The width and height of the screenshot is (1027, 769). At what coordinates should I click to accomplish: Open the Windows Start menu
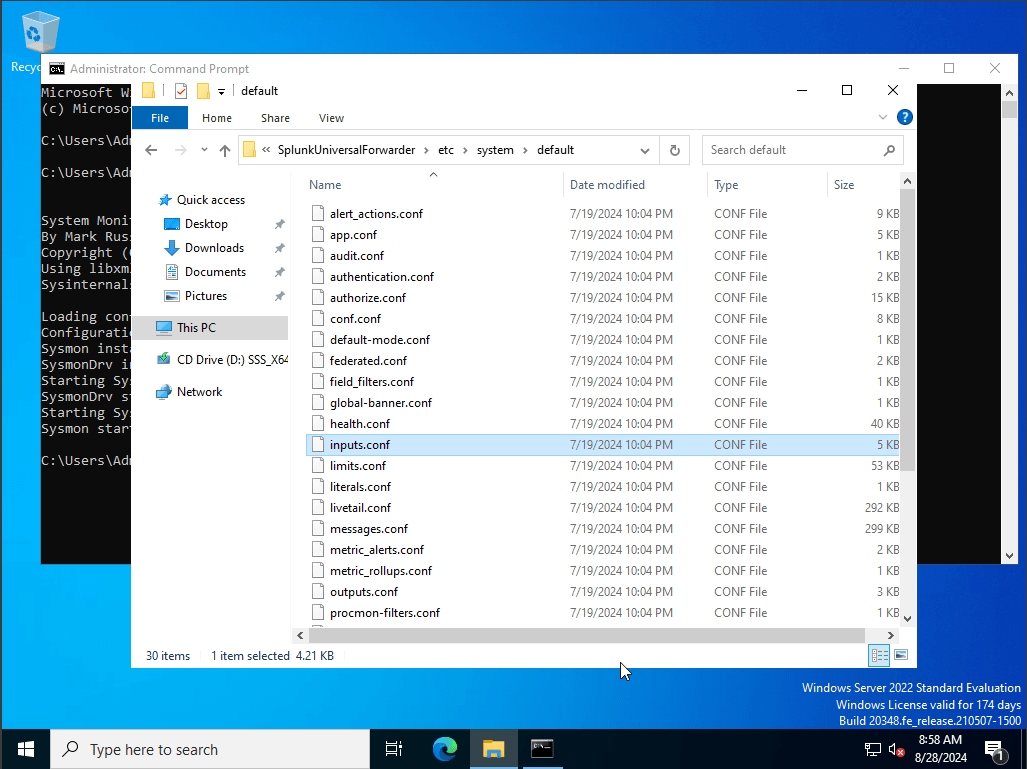[x=26, y=749]
